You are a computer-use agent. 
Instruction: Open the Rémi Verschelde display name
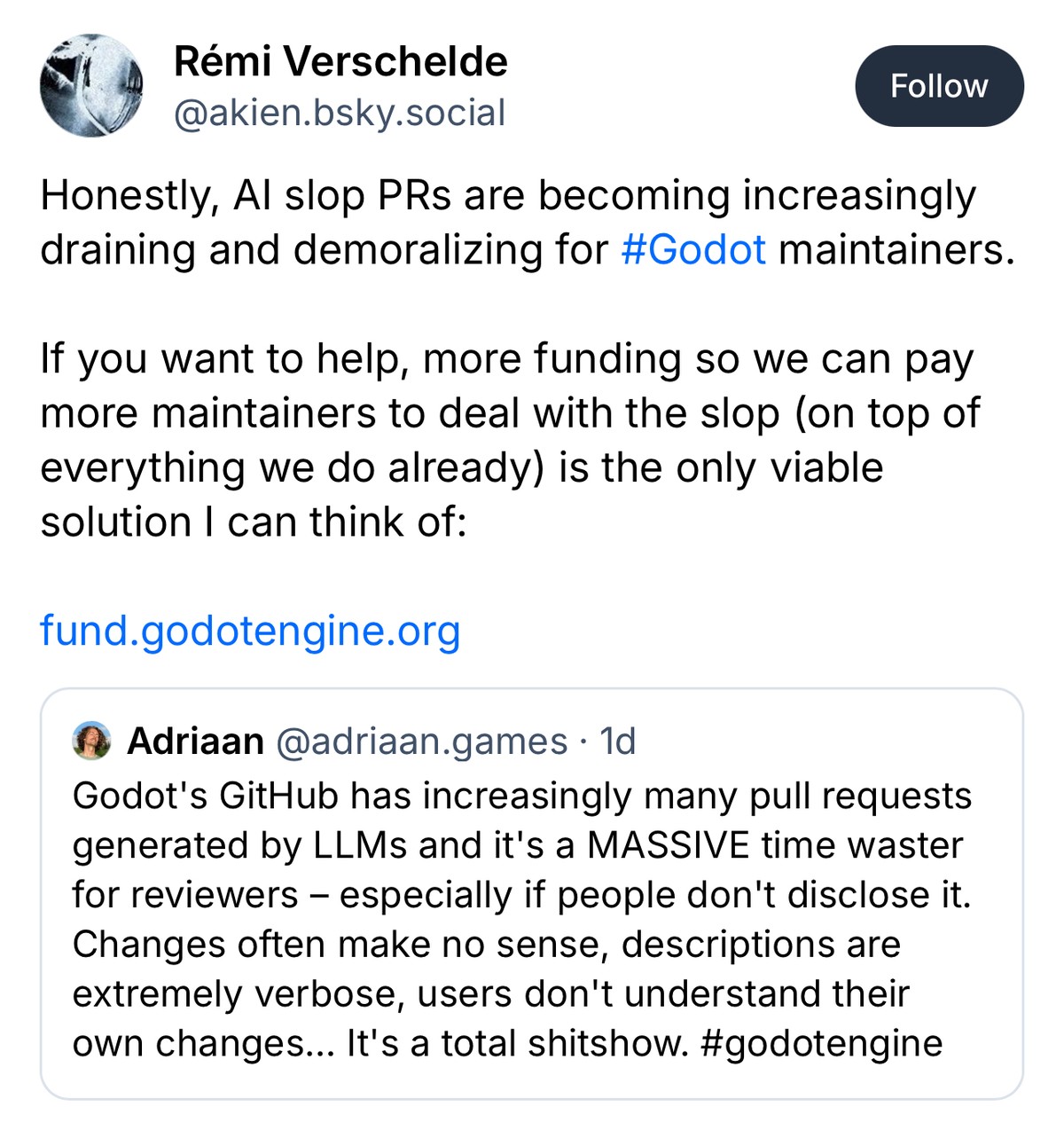click(x=340, y=61)
